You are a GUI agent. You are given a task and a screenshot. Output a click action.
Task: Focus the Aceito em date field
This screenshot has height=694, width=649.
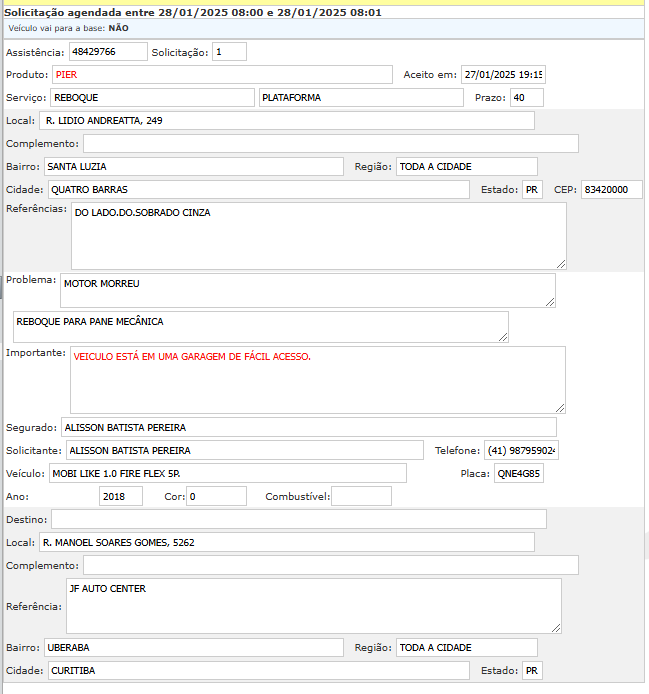[503, 75]
